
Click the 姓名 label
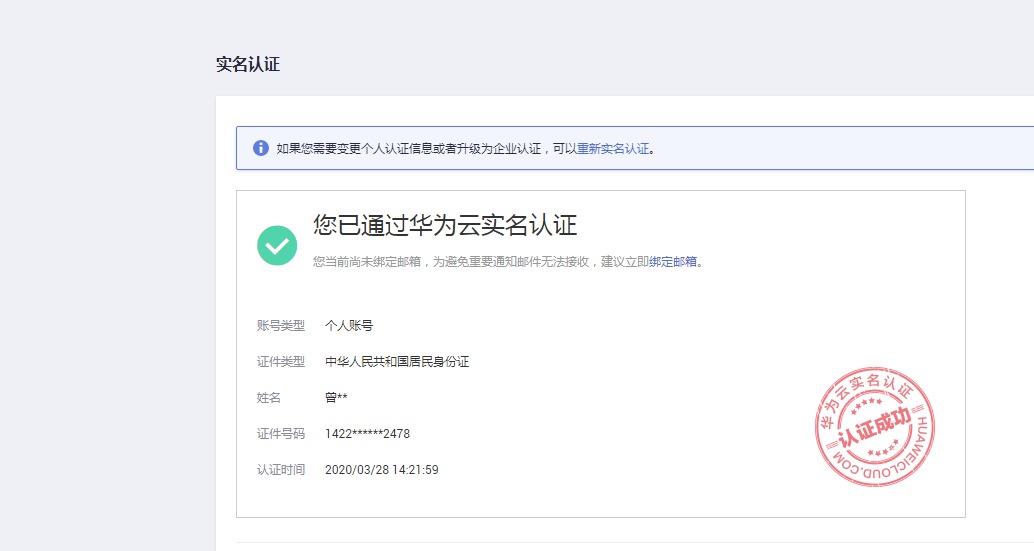268,397
